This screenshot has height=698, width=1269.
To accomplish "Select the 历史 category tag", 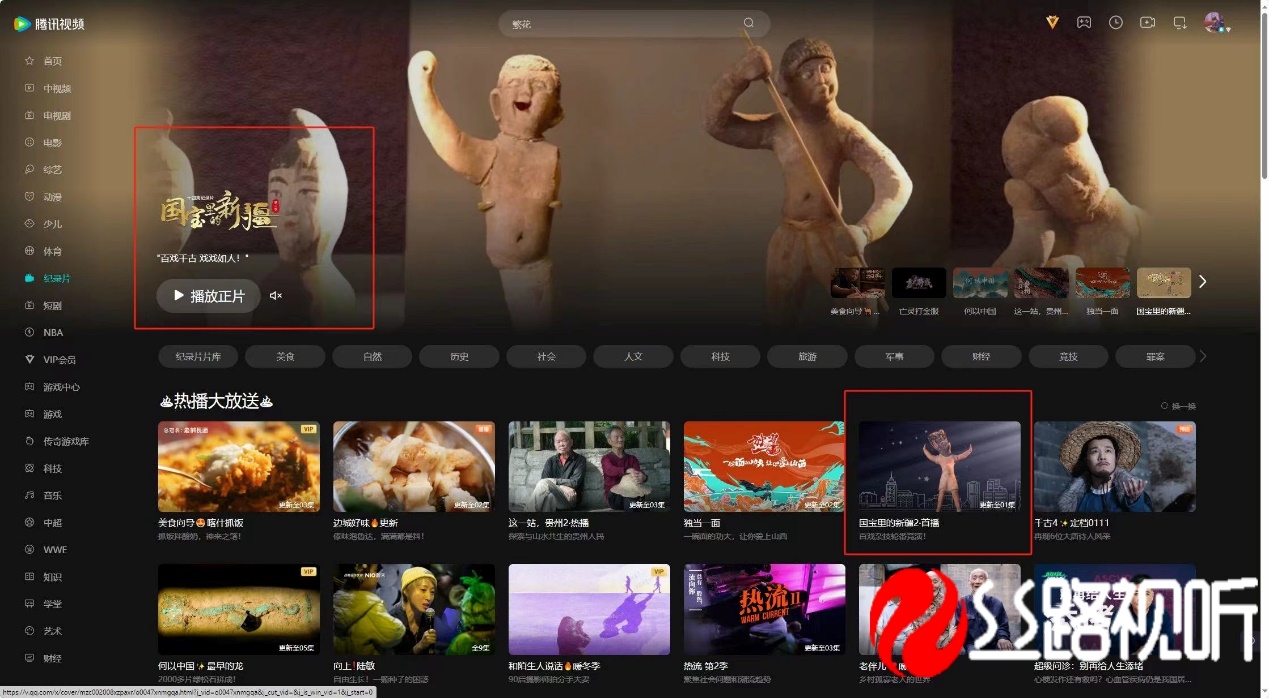I will 459,356.
